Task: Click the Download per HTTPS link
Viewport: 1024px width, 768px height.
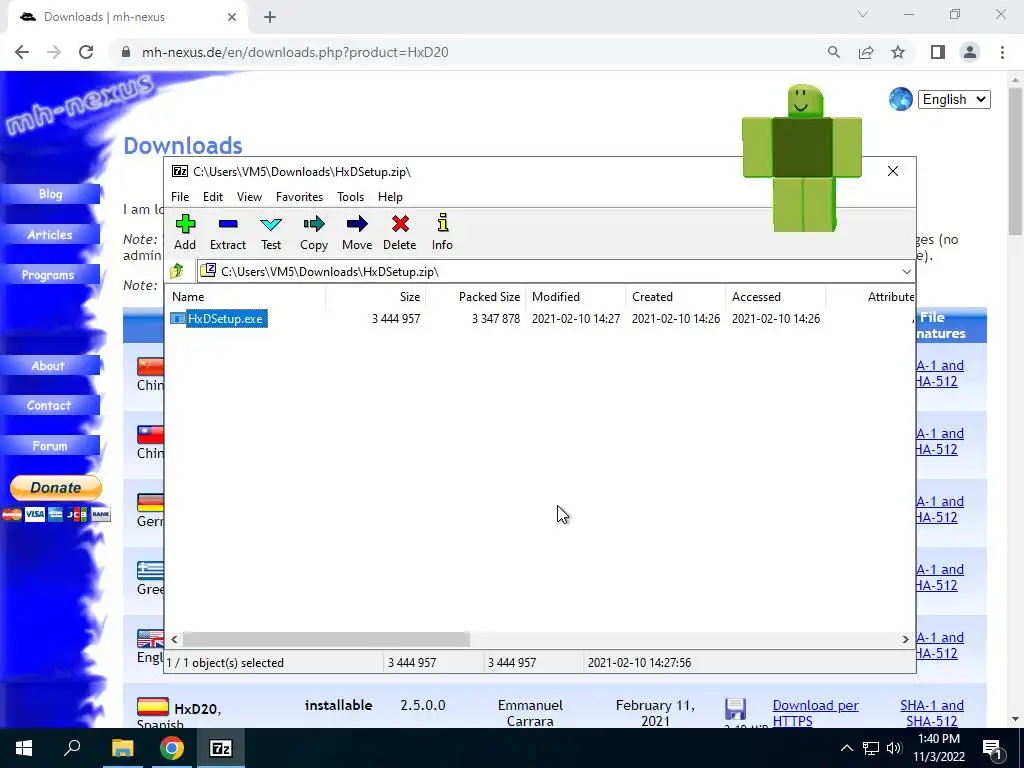Action: point(815,713)
